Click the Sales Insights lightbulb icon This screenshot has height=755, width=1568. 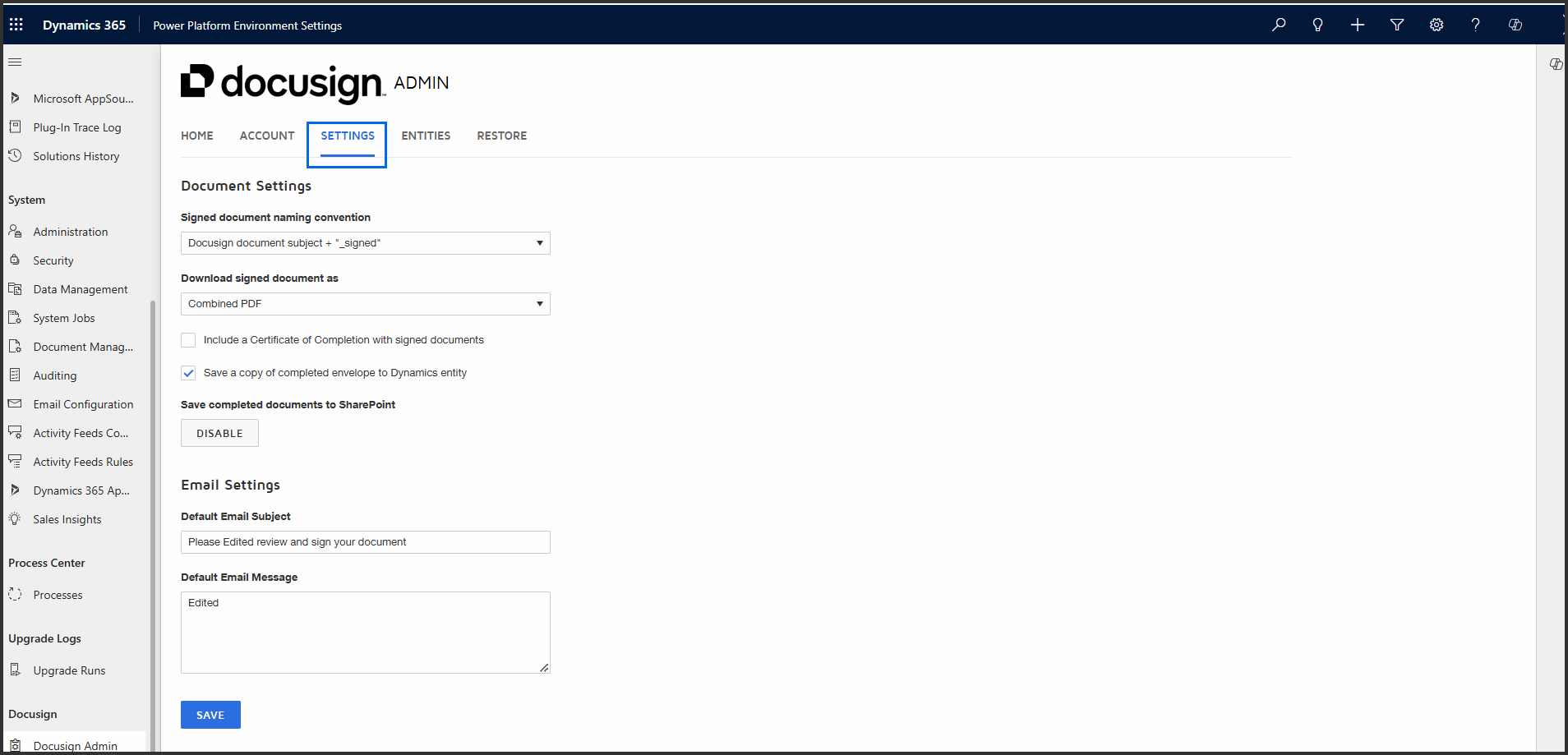pyautogui.click(x=16, y=518)
